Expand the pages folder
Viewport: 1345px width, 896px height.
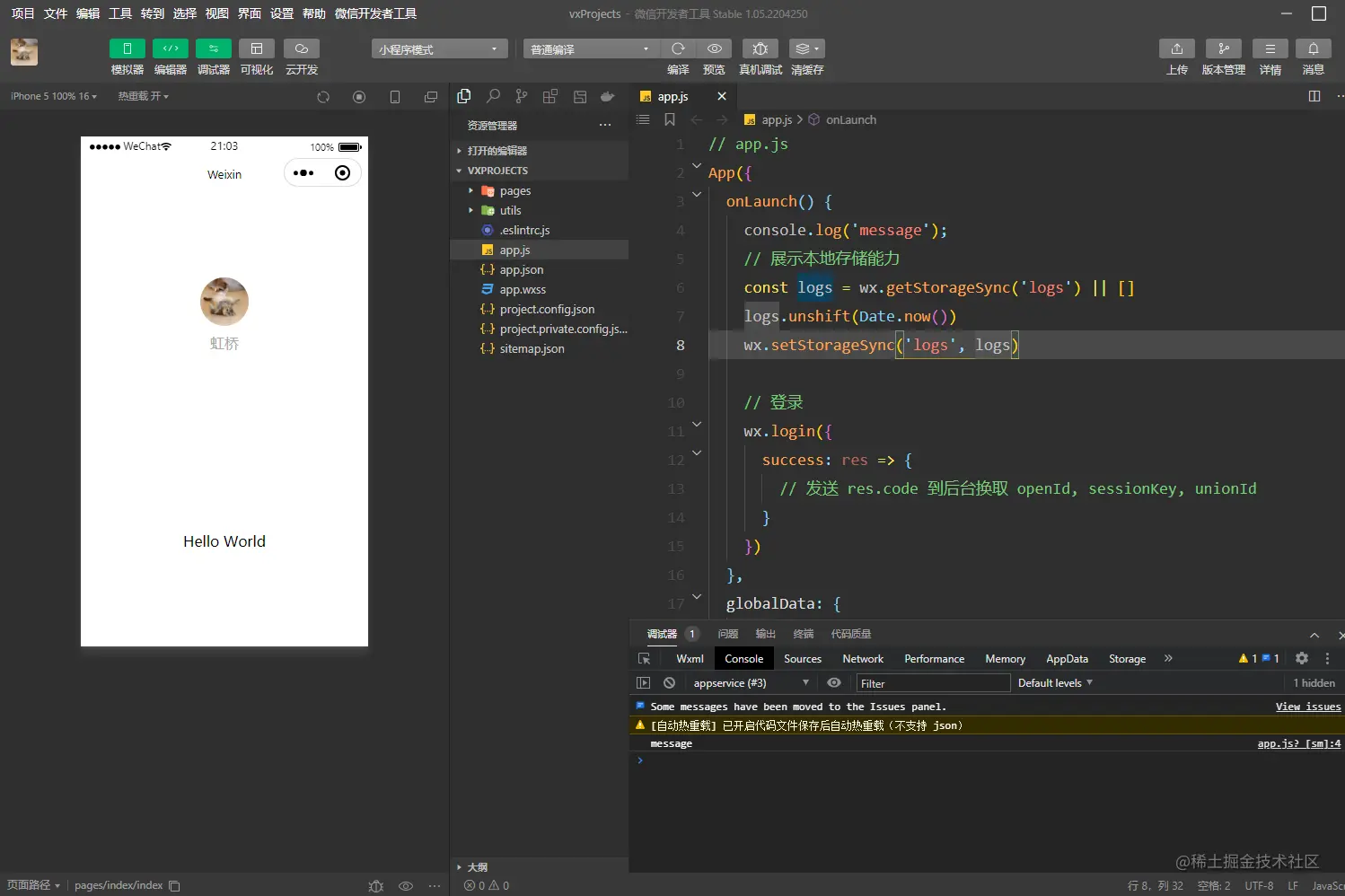tap(514, 191)
